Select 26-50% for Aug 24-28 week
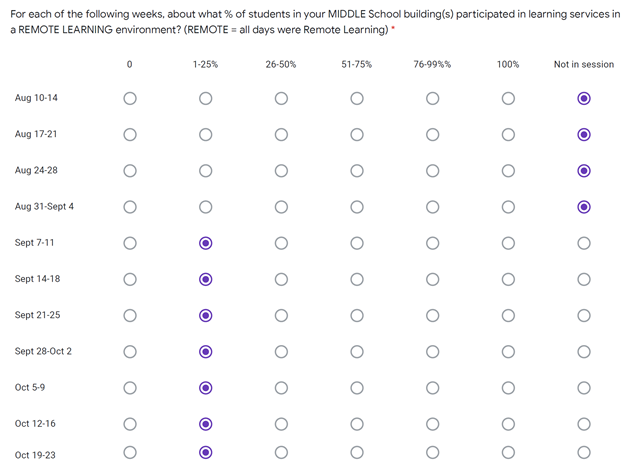Image resolution: width=624 pixels, height=470 pixels. tap(281, 171)
